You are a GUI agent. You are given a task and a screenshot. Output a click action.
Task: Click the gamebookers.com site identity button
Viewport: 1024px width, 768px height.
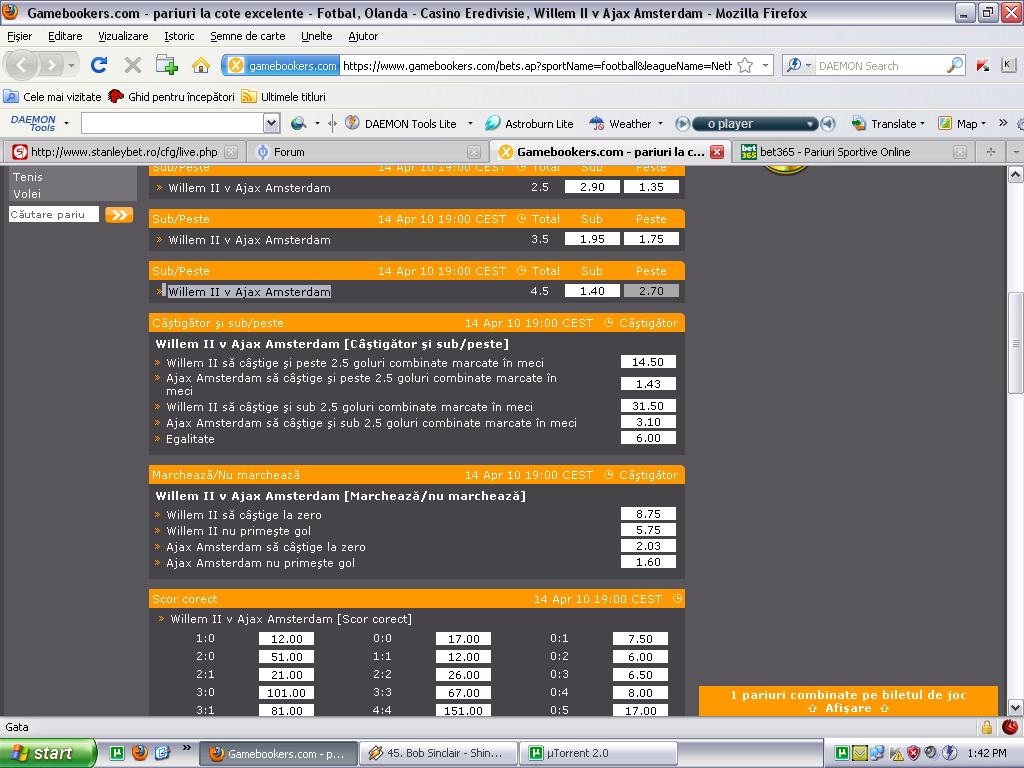pos(281,65)
